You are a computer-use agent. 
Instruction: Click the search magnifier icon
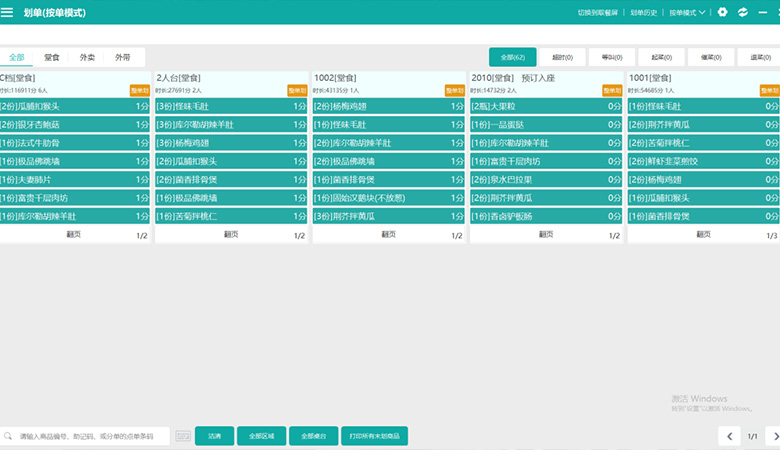9,436
